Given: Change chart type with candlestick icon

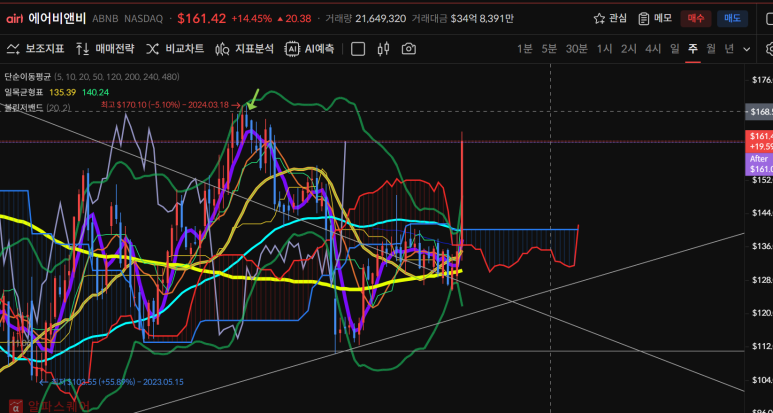Looking at the screenshot, I should tap(384, 49).
